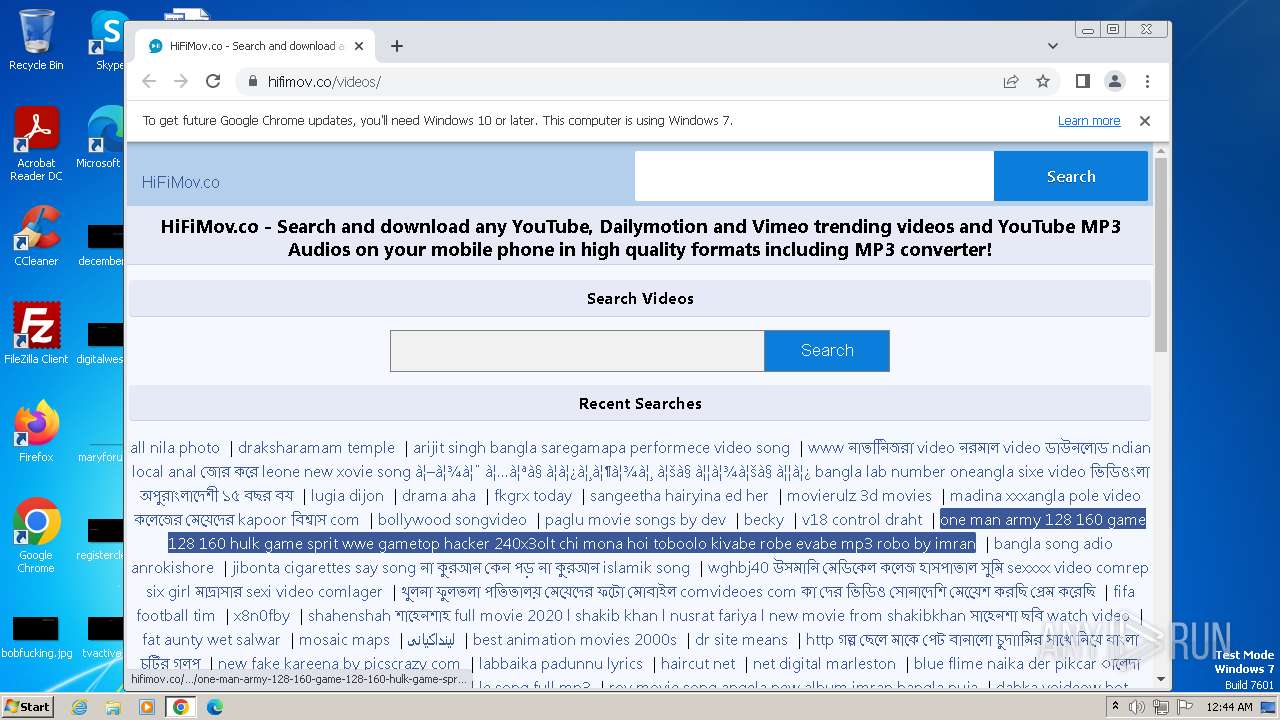Open 'x8n0fby' search link
Image resolution: width=1280 pixels, height=720 pixels.
[x=262, y=616]
